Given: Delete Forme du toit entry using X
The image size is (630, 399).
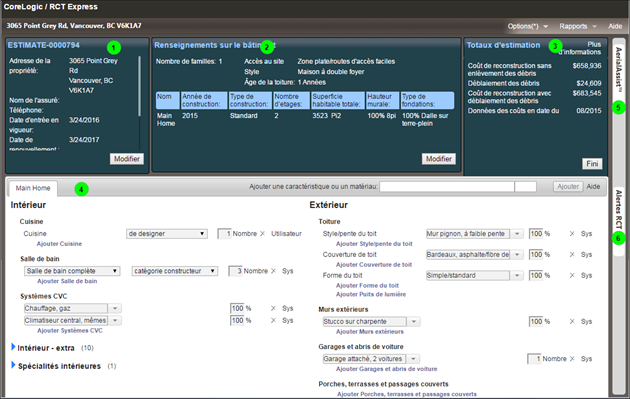Looking at the screenshot, I should point(572,275).
